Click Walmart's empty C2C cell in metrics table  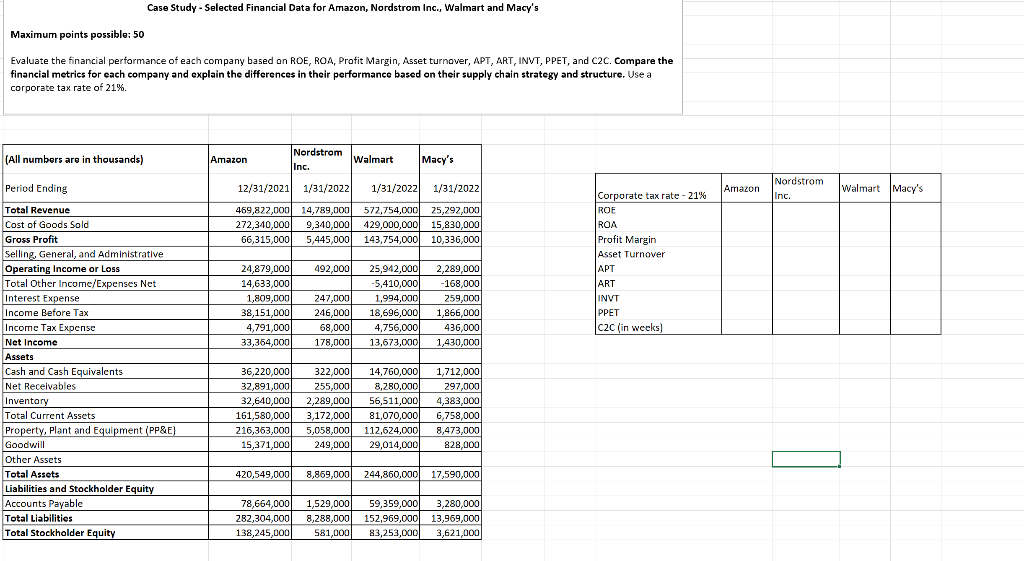[865, 328]
